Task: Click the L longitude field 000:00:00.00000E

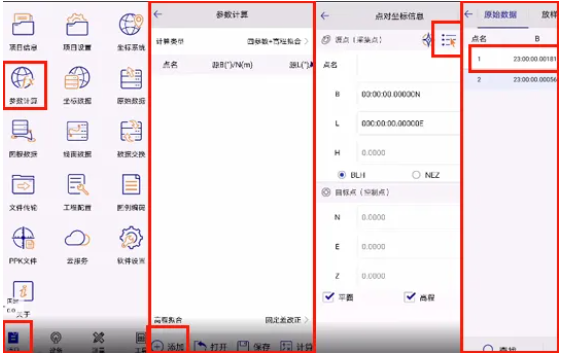Action: tap(408, 124)
